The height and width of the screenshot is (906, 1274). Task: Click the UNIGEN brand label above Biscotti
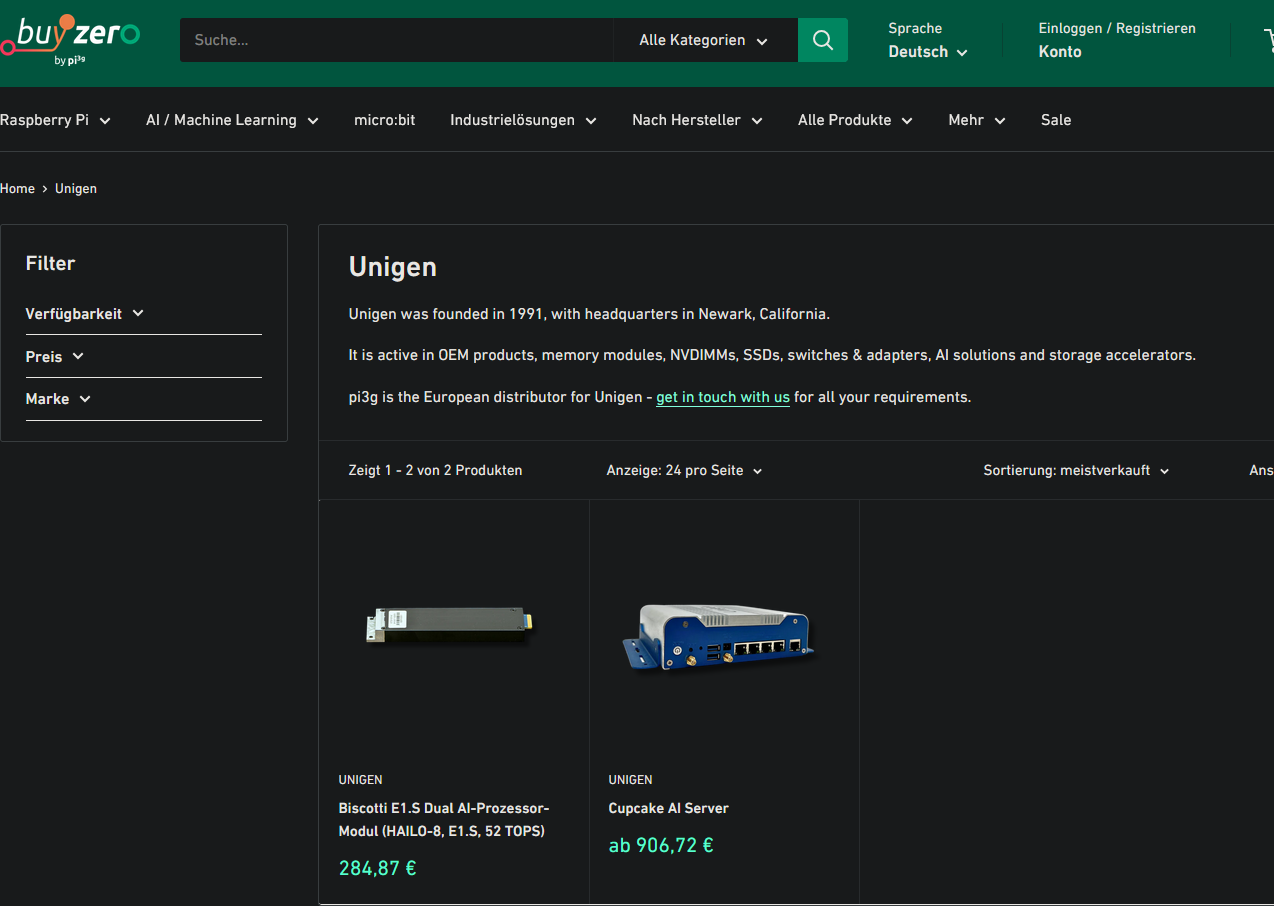[x=360, y=780]
